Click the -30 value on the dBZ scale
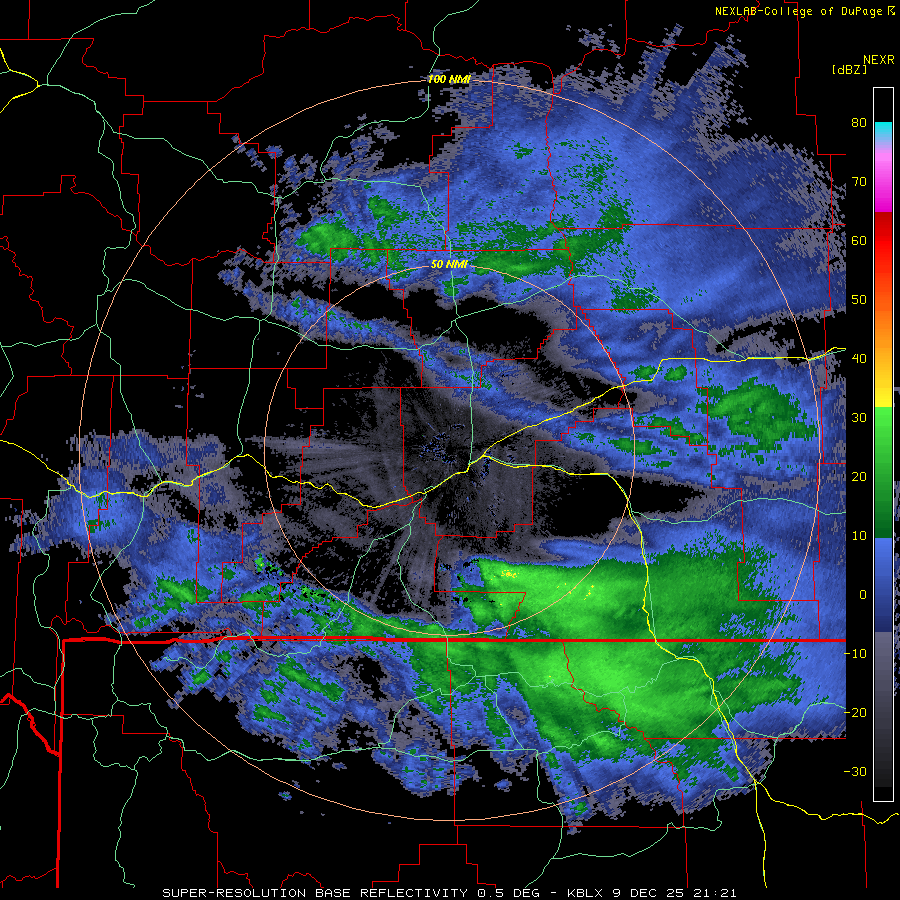The image size is (900, 900). tap(855, 771)
